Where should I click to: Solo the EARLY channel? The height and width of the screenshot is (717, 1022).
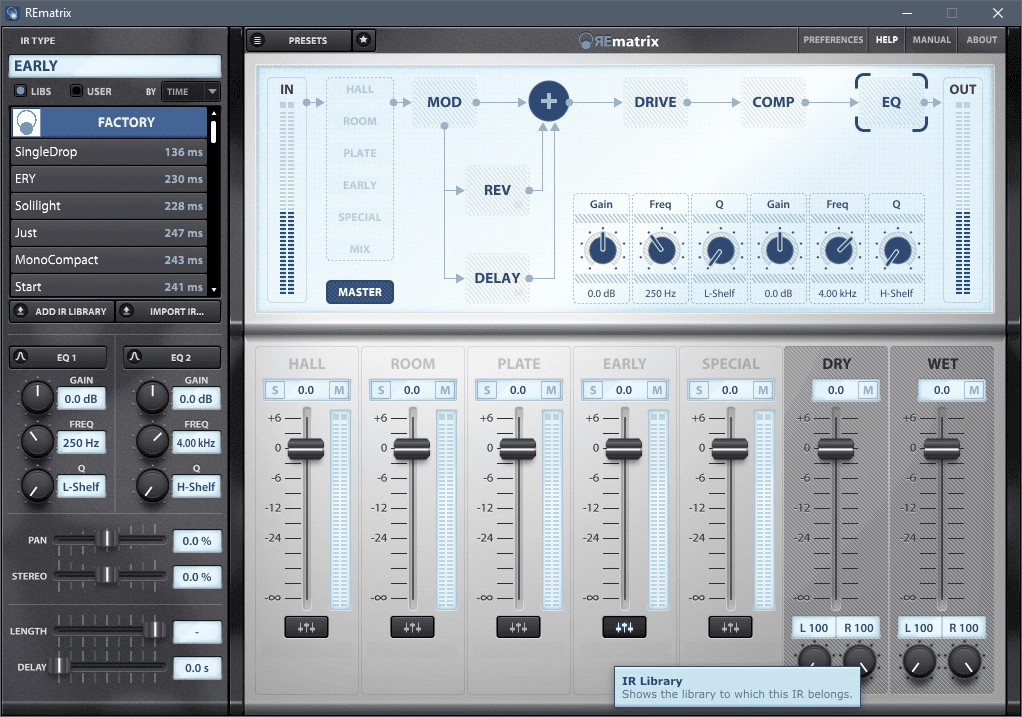(x=592, y=390)
